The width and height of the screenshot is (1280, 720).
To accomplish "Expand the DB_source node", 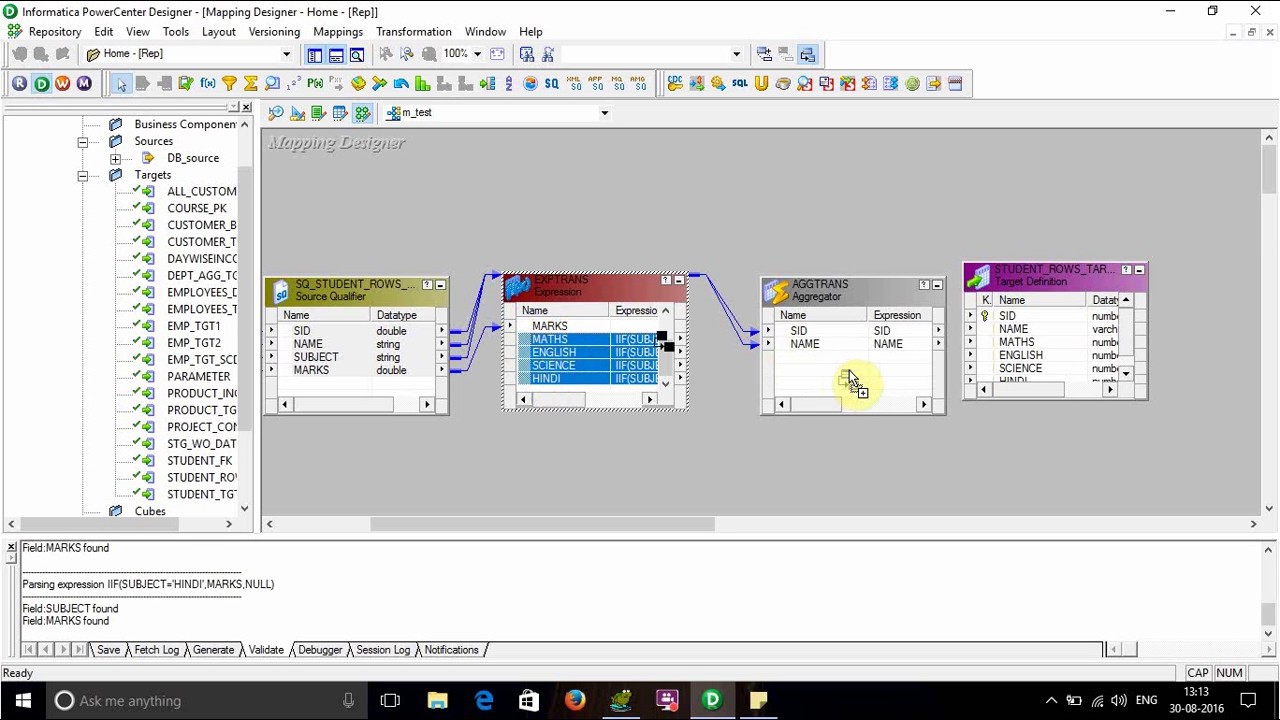I will (x=116, y=159).
